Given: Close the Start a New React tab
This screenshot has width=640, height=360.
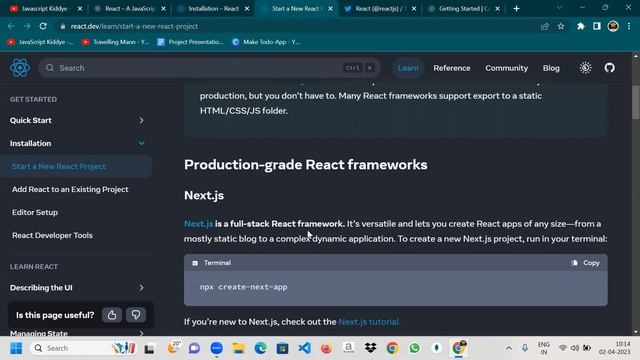Looking at the screenshot, I should tap(330, 8).
